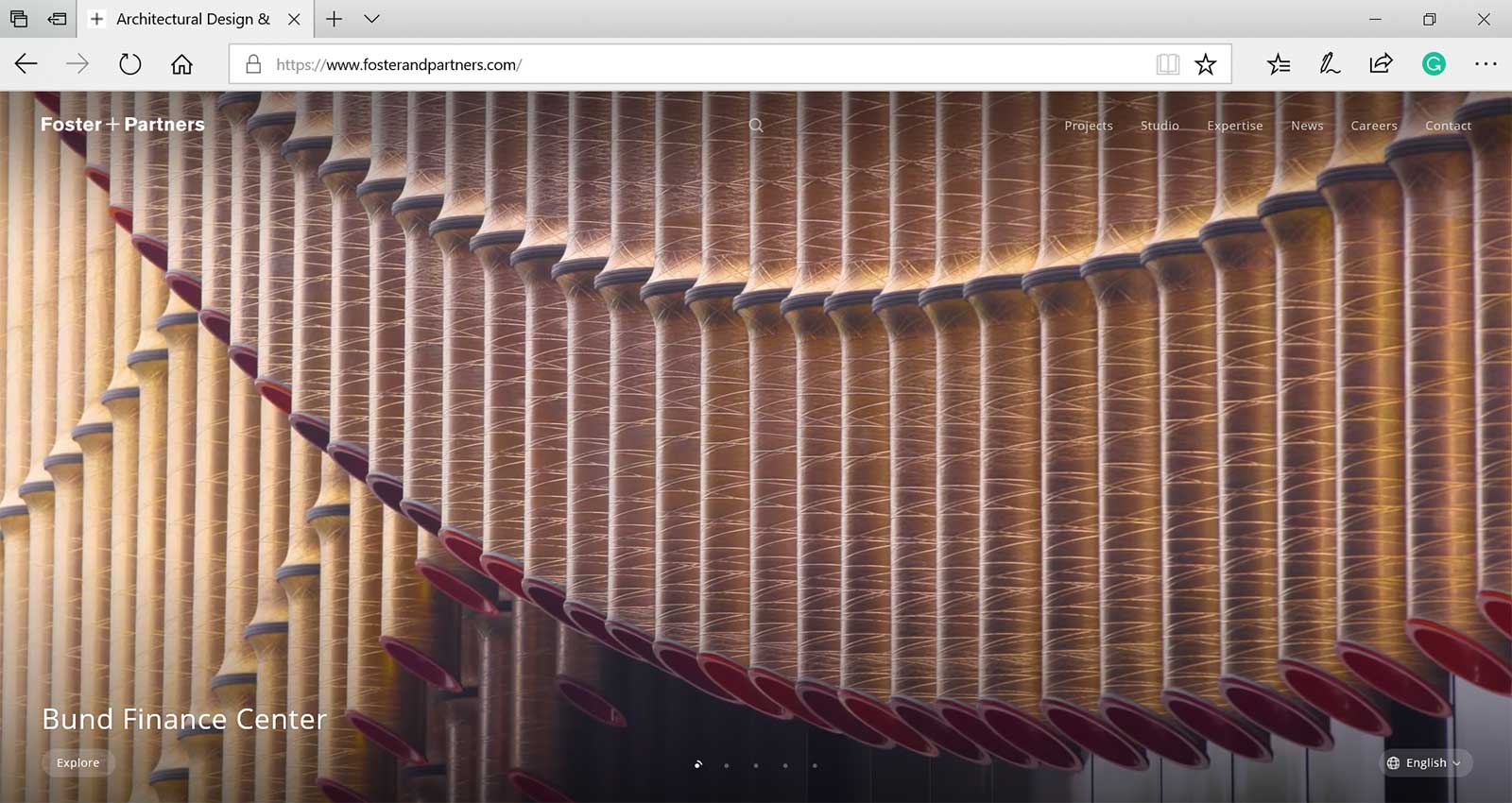Show tab previews chevron
The image size is (1512, 803).
pyautogui.click(x=371, y=19)
